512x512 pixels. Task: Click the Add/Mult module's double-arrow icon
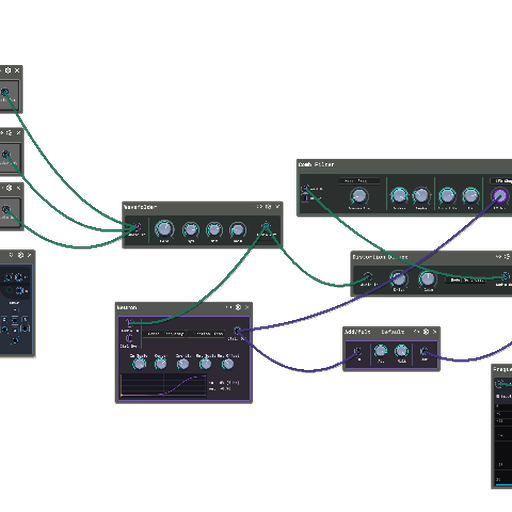(x=417, y=332)
